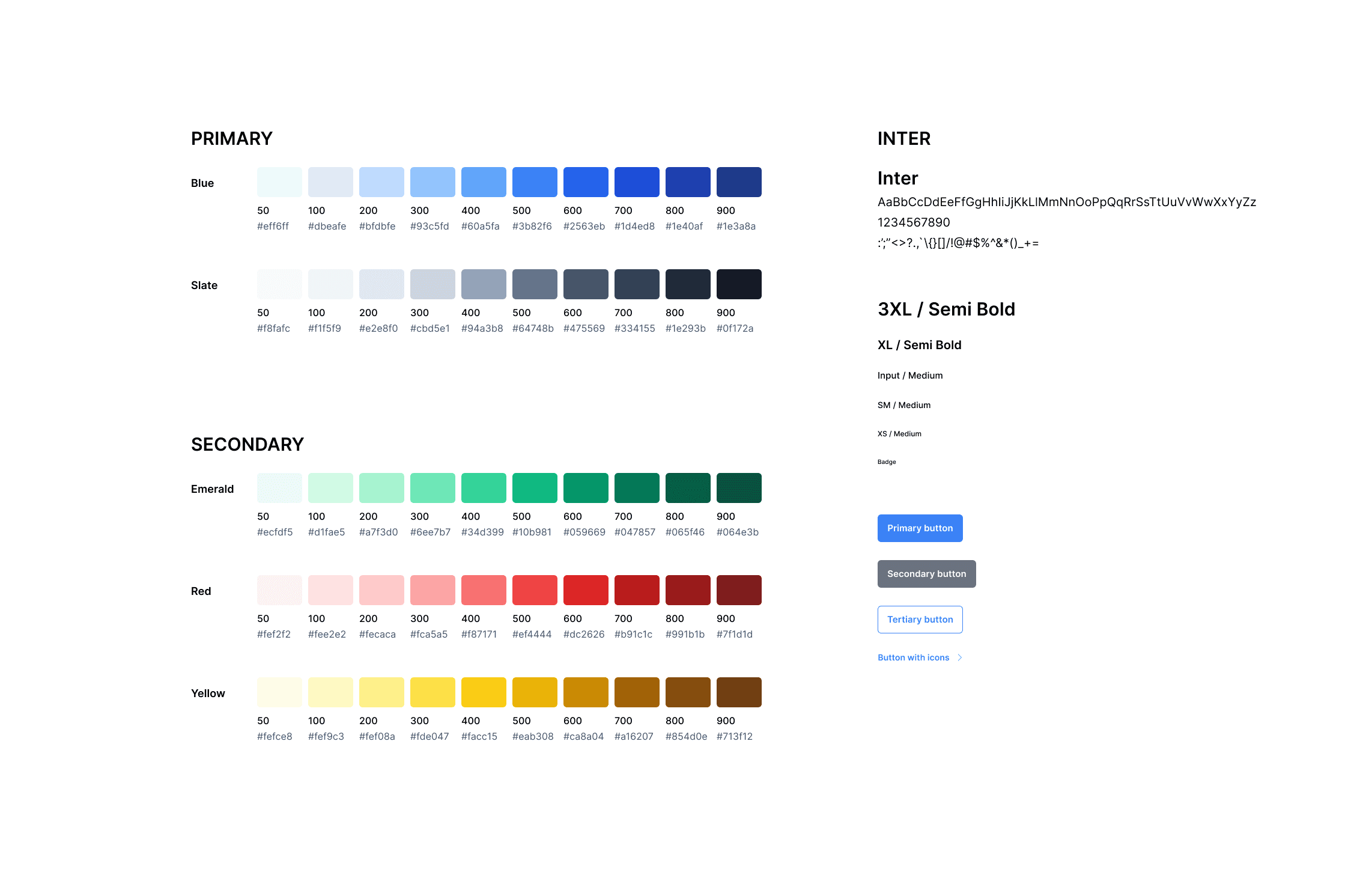This screenshot has width=1372, height=875.
Task: Click the Button with icons link
Action: point(913,657)
